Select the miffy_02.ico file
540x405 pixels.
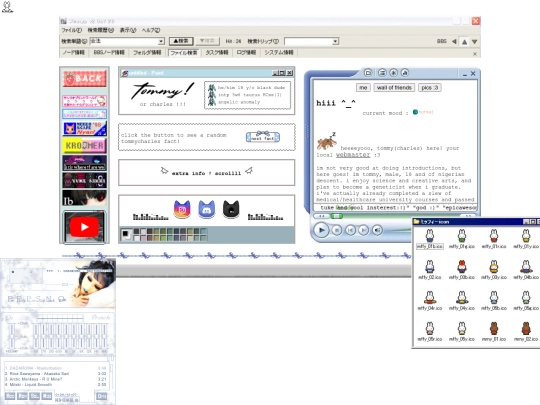tap(430, 270)
